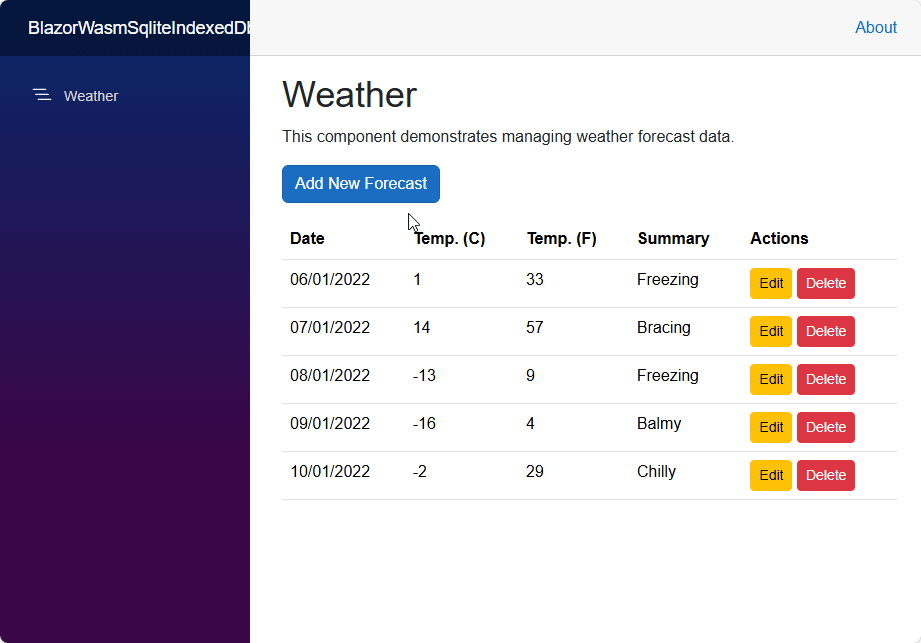Delete the 08/01/2022 forecast row
921x643 pixels.
pyautogui.click(x=825, y=379)
